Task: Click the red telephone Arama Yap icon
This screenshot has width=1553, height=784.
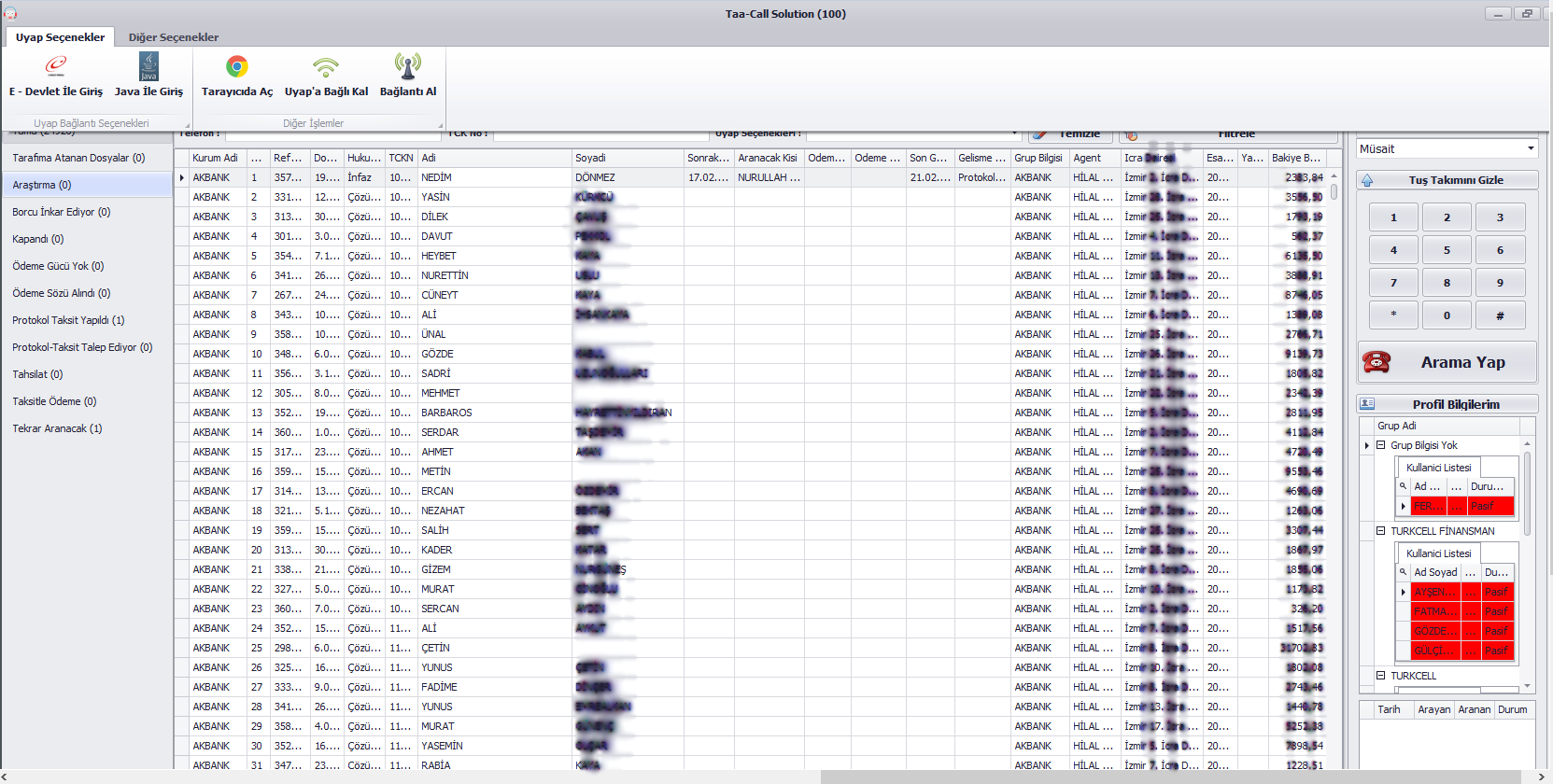Action: (x=1377, y=362)
